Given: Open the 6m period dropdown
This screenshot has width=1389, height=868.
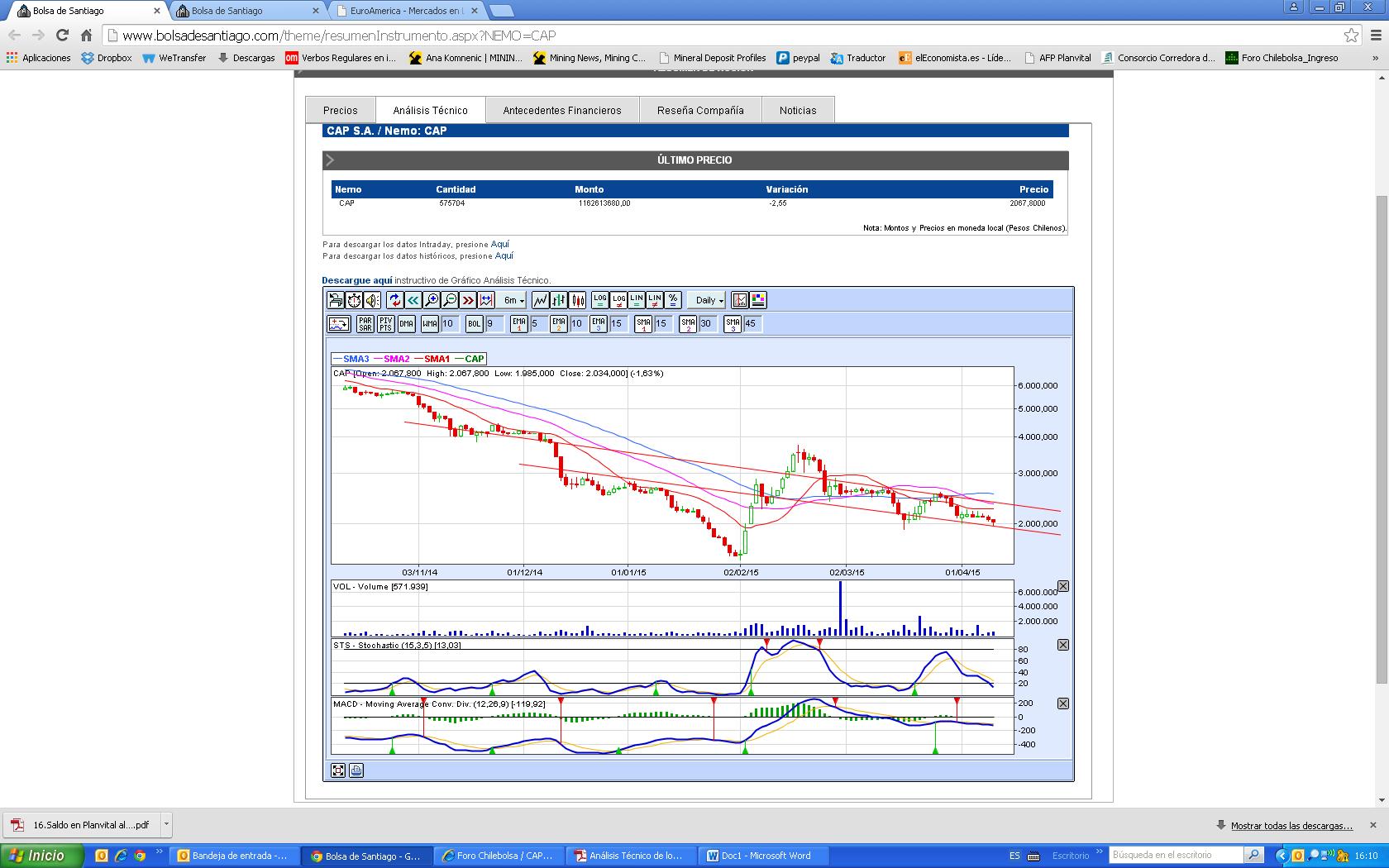Looking at the screenshot, I should tap(513, 300).
